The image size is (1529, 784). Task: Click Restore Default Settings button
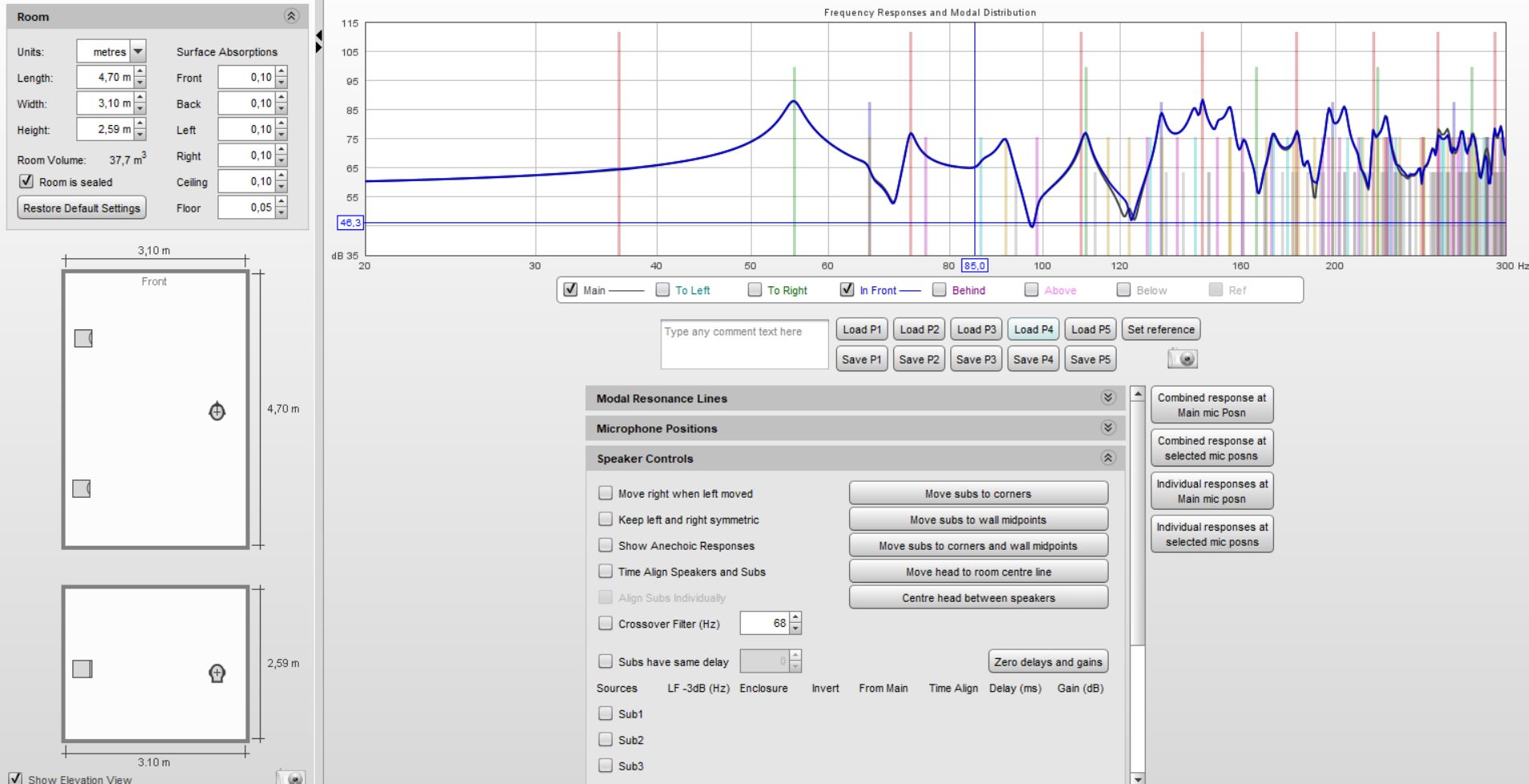coord(82,208)
